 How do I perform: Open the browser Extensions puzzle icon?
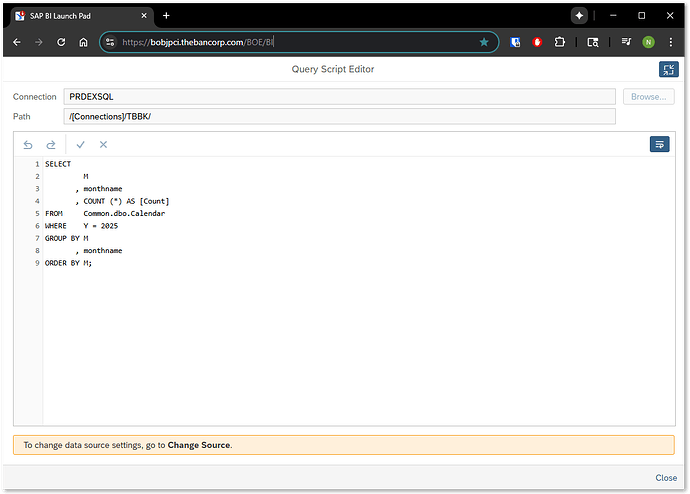pyautogui.click(x=558, y=43)
